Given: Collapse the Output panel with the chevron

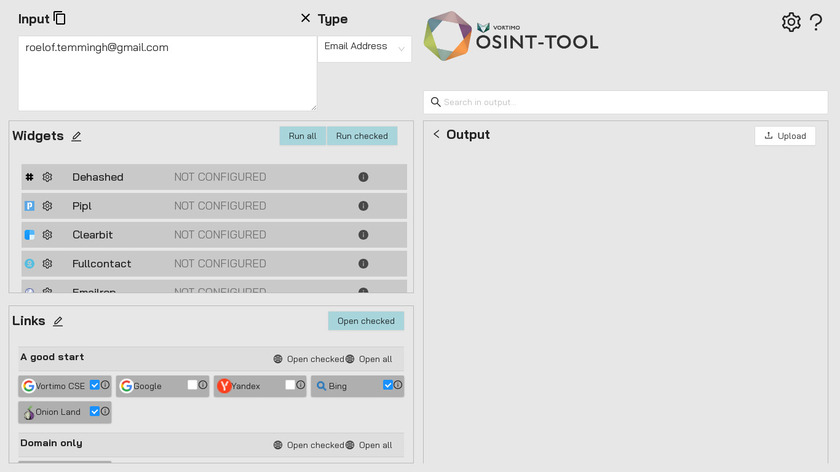Looking at the screenshot, I should [436, 135].
